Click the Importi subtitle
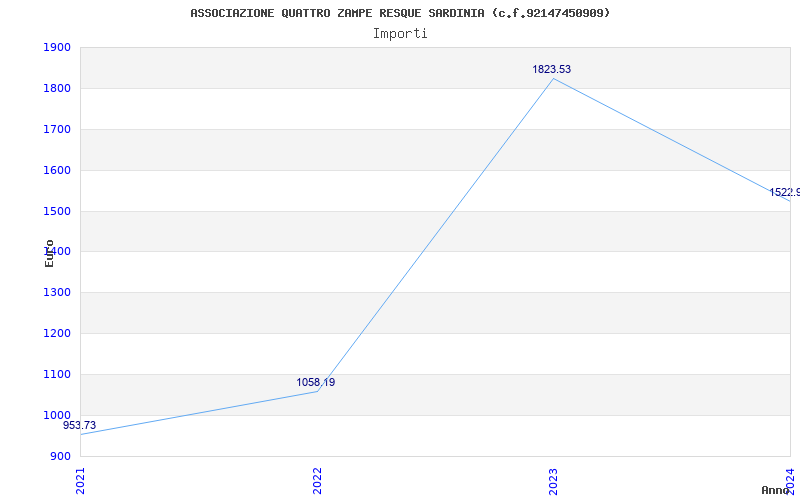This screenshot has height=500, width=800. coord(400,34)
